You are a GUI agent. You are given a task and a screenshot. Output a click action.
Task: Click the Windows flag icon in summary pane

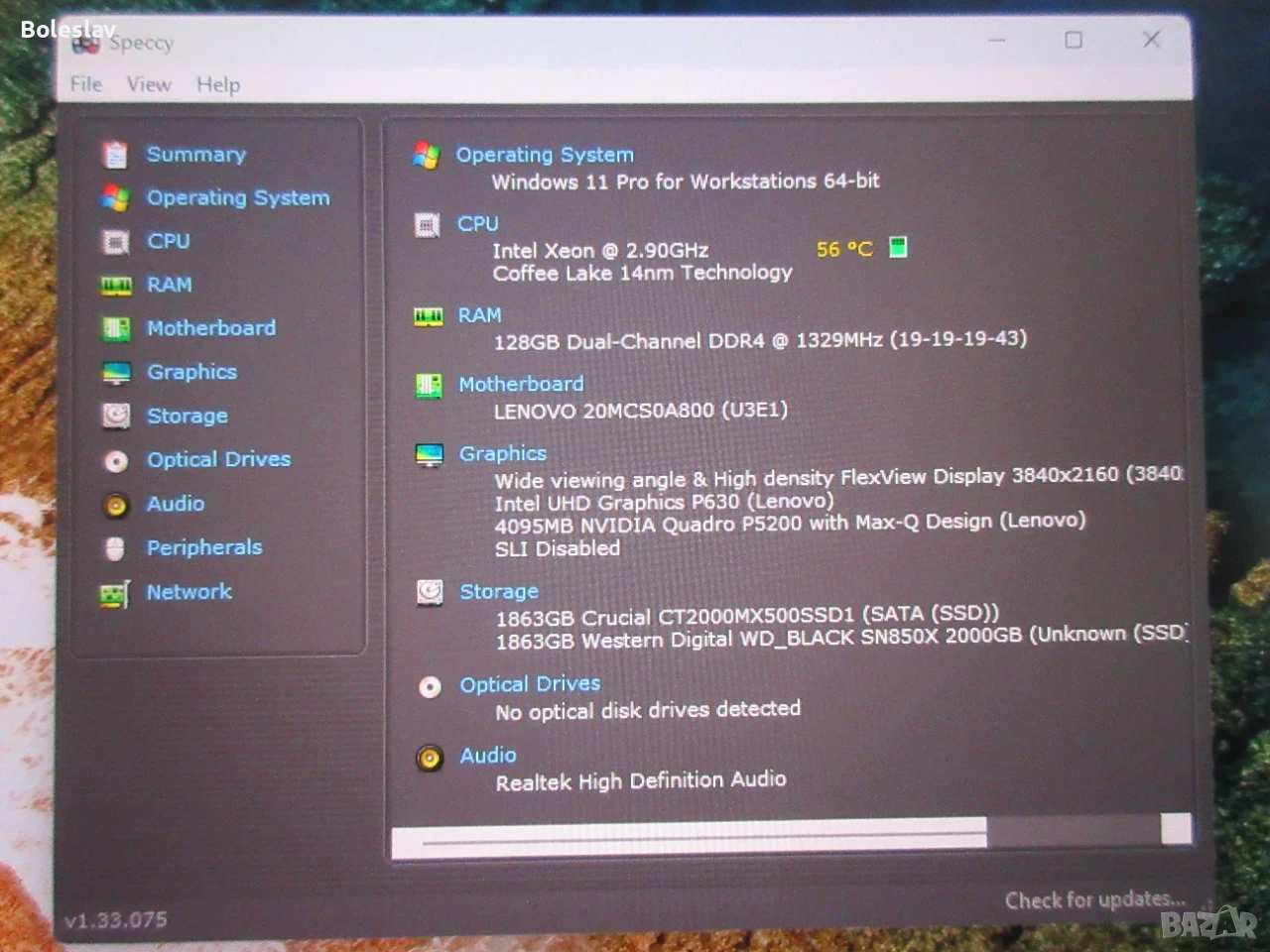[x=427, y=156]
